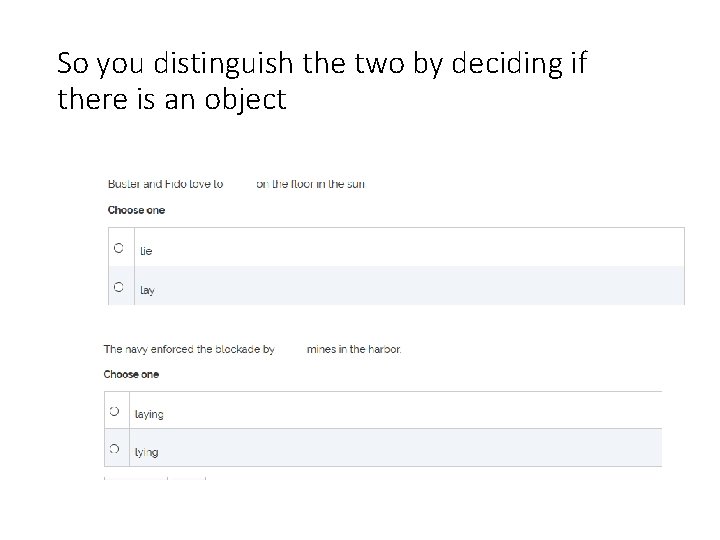Choose the 'lying' radio button
This screenshot has height=540, width=720.
coord(114,449)
